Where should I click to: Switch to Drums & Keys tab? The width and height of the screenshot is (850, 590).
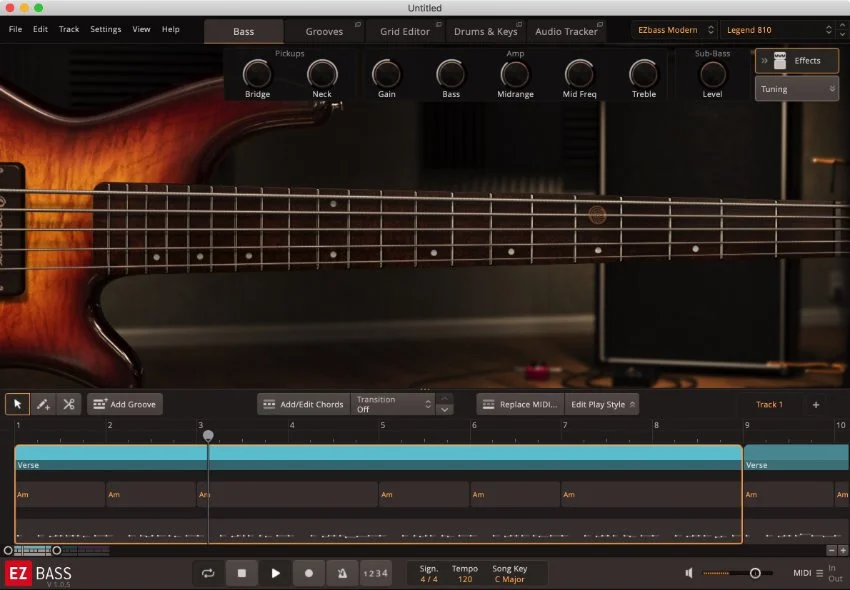pyautogui.click(x=485, y=31)
